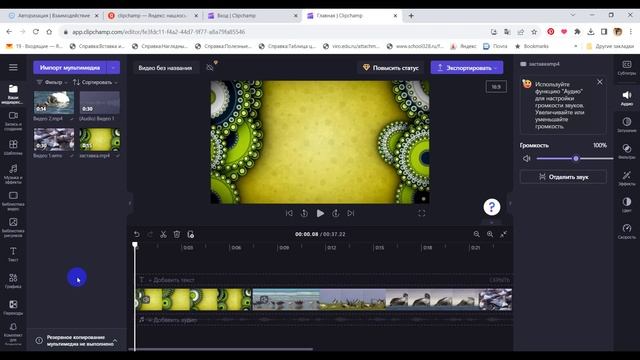Open Music & effects sidebar section
The width and height of the screenshot is (640, 360).
tap(13, 174)
